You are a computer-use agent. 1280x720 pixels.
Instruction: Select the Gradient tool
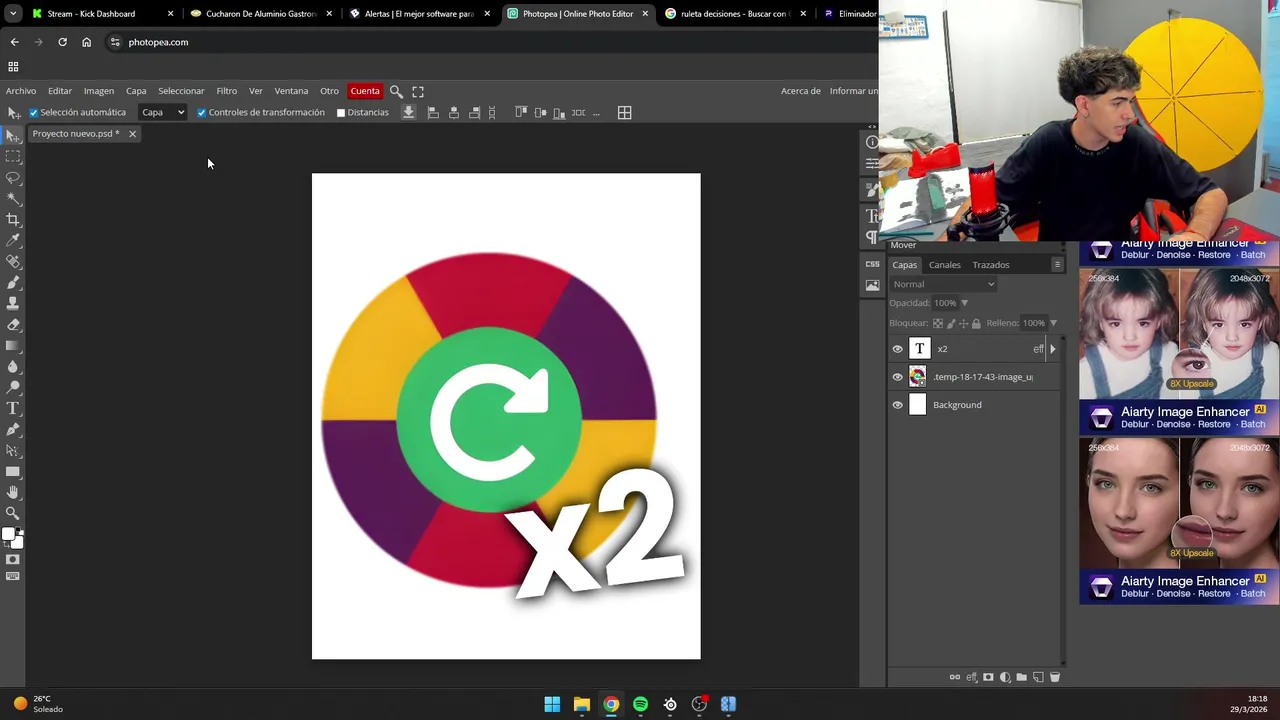[x=13, y=345]
